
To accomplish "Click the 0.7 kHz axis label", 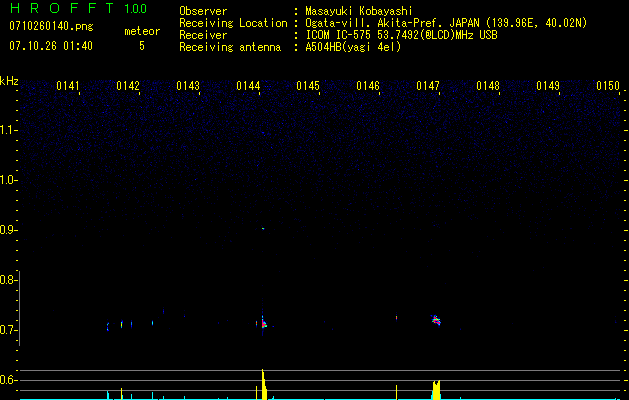I will click(x=8, y=330).
